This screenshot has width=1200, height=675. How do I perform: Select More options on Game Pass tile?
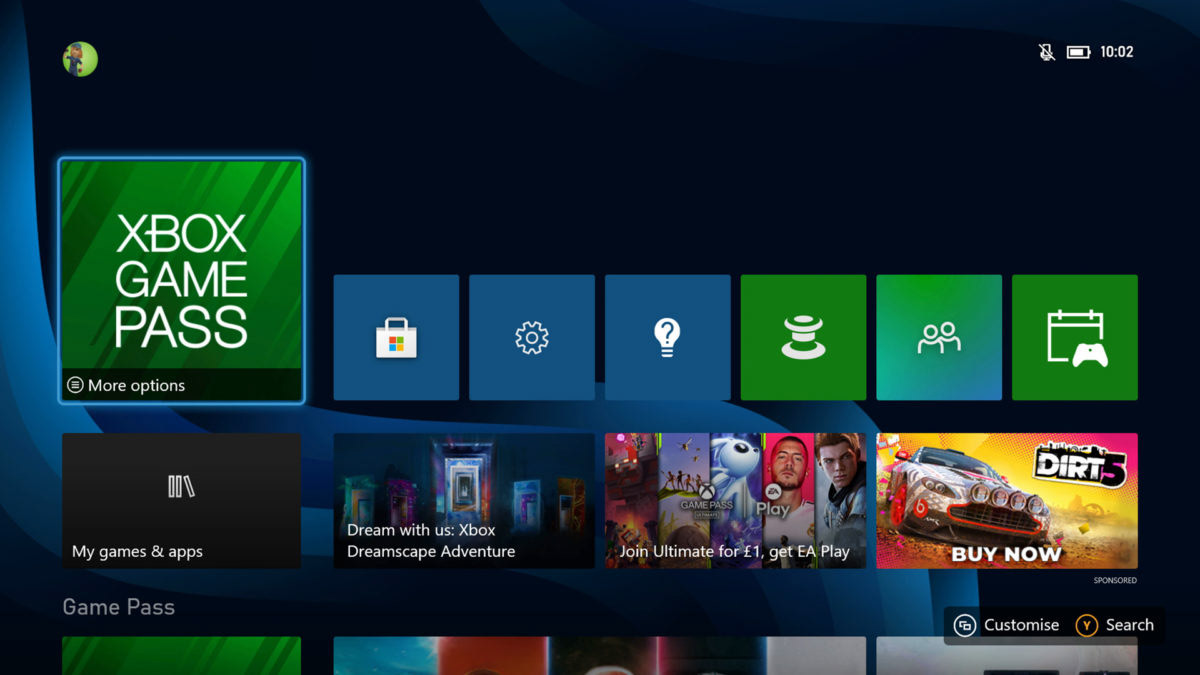click(126, 385)
